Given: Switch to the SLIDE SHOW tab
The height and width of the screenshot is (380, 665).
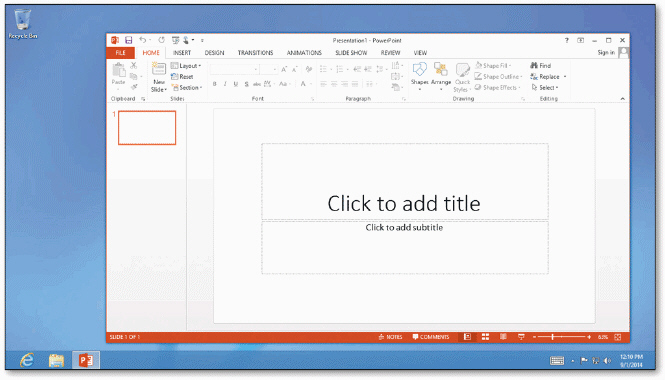Looking at the screenshot, I should tap(351, 53).
